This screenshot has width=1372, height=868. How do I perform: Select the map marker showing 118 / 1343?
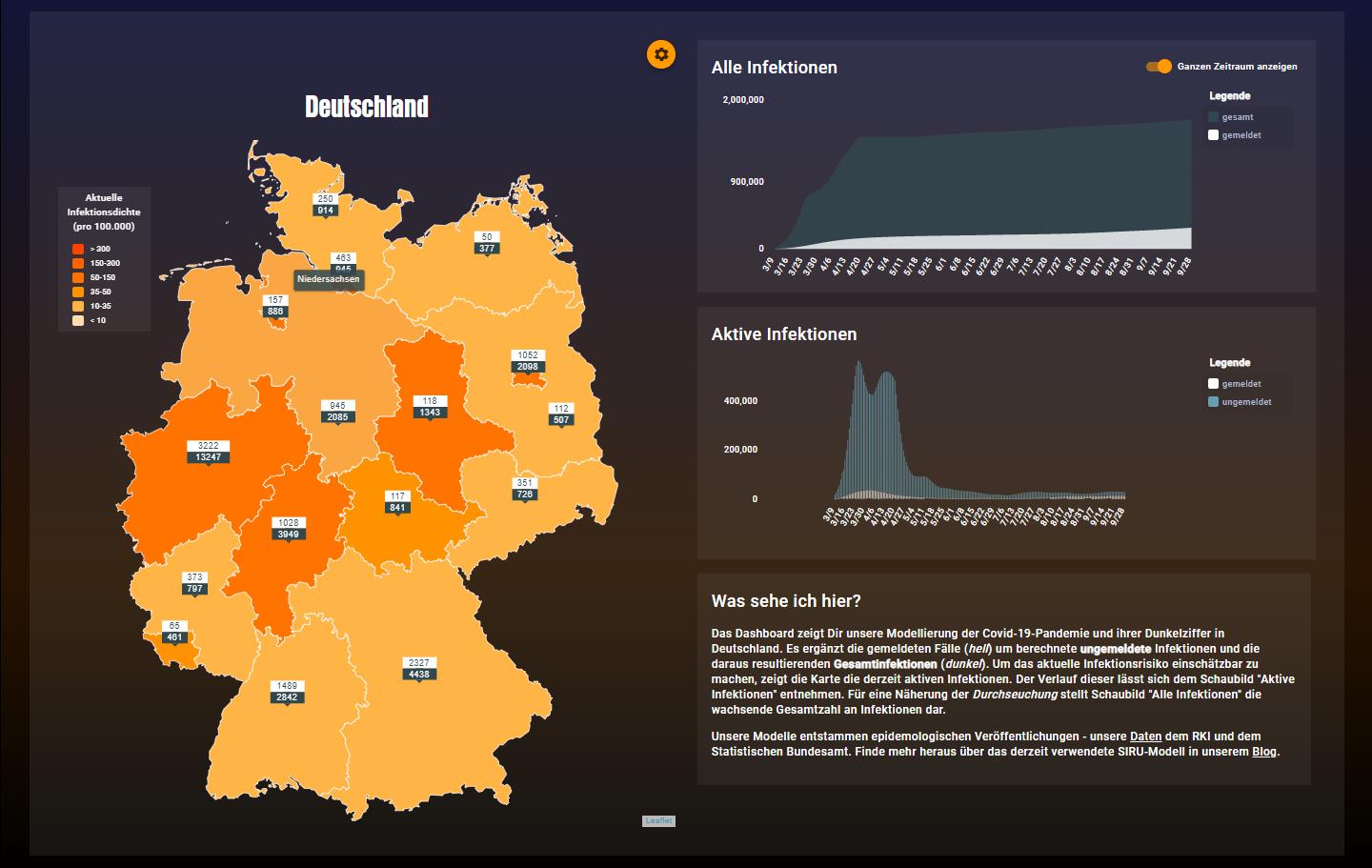[x=430, y=407]
